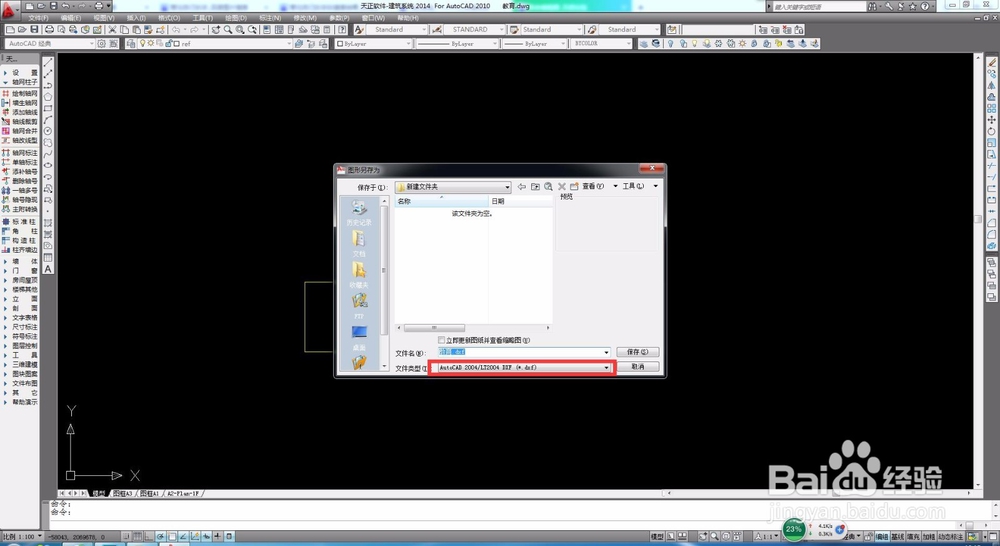Click Search the Web icon in dialog
Viewport: 1000px width, 546px height.
(548, 186)
